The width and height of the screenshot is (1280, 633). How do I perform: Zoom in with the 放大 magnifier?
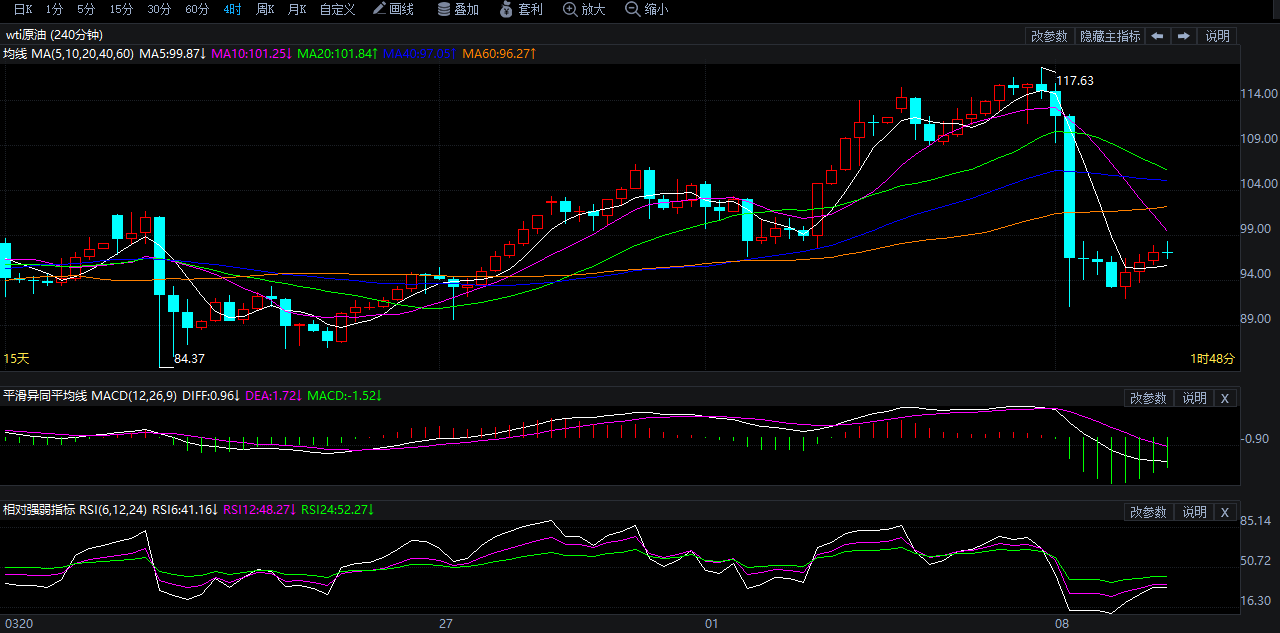coord(584,9)
